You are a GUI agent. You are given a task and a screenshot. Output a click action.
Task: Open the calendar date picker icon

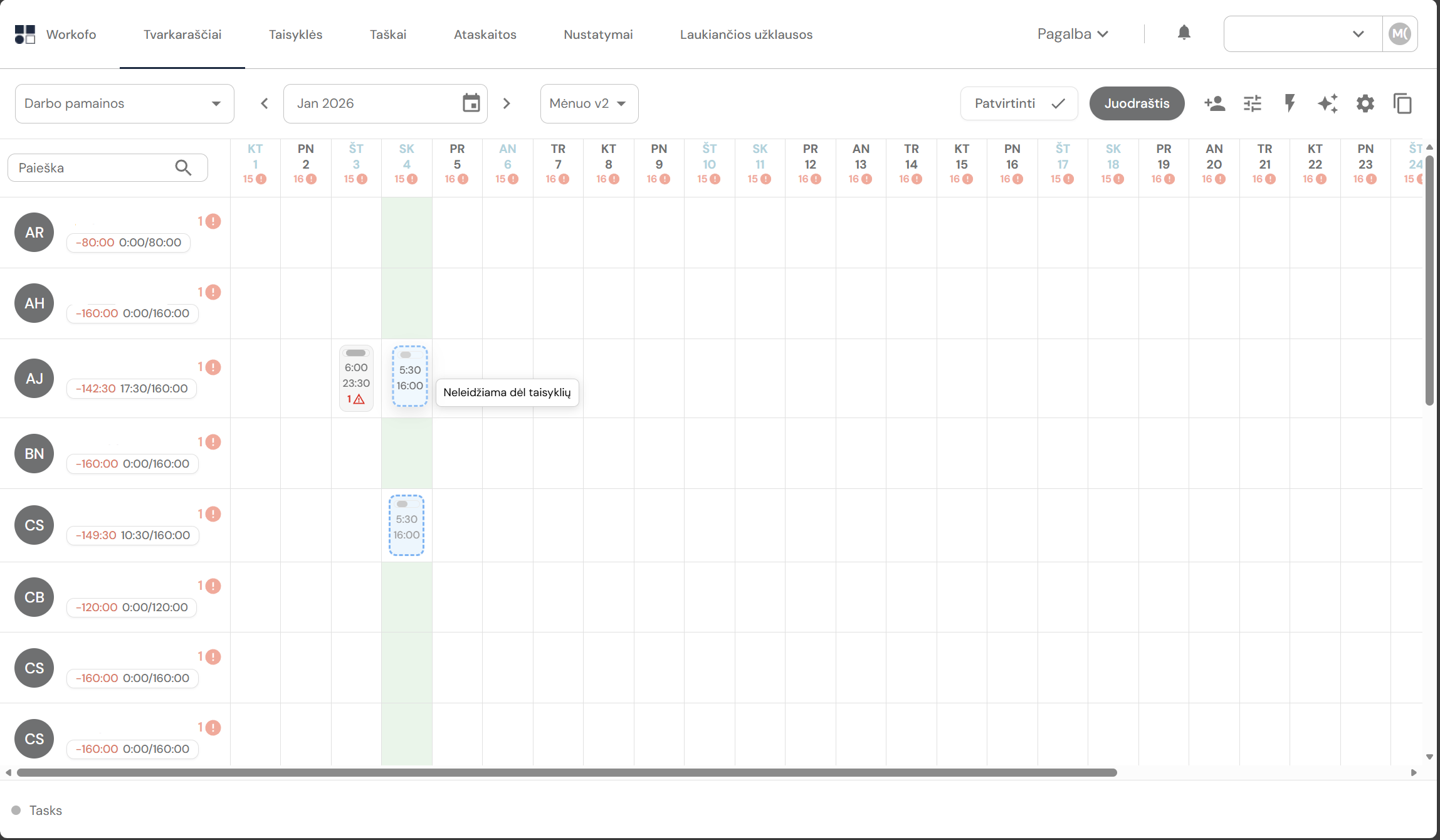coord(471,103)
